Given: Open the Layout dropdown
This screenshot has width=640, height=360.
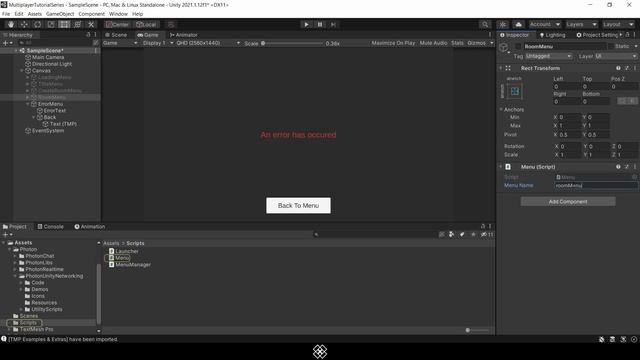Looking at the screenshot, I should (x=618, y=24).
